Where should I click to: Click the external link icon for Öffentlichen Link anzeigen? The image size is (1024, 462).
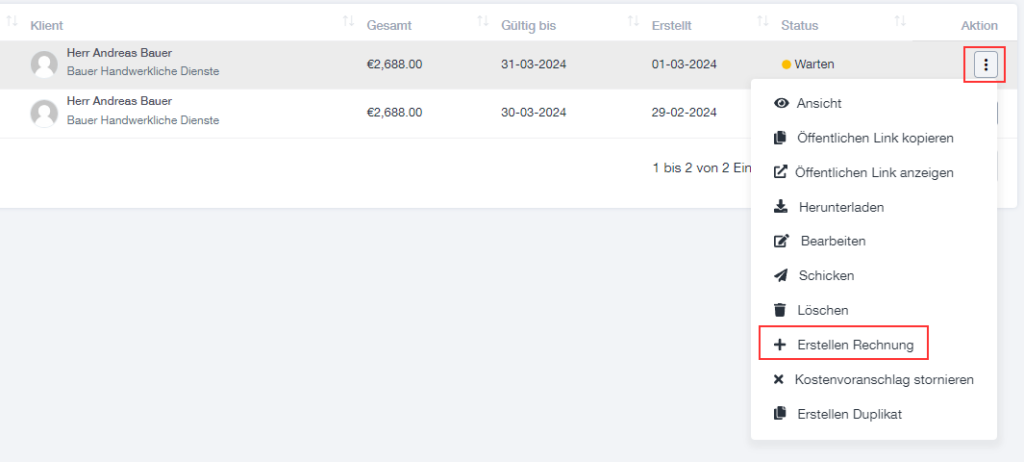click(x=780, y=173)
